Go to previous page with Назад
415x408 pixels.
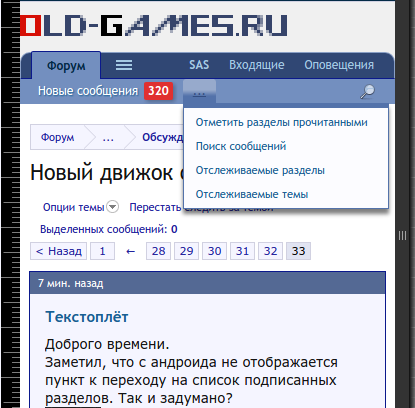pos(59,251)
